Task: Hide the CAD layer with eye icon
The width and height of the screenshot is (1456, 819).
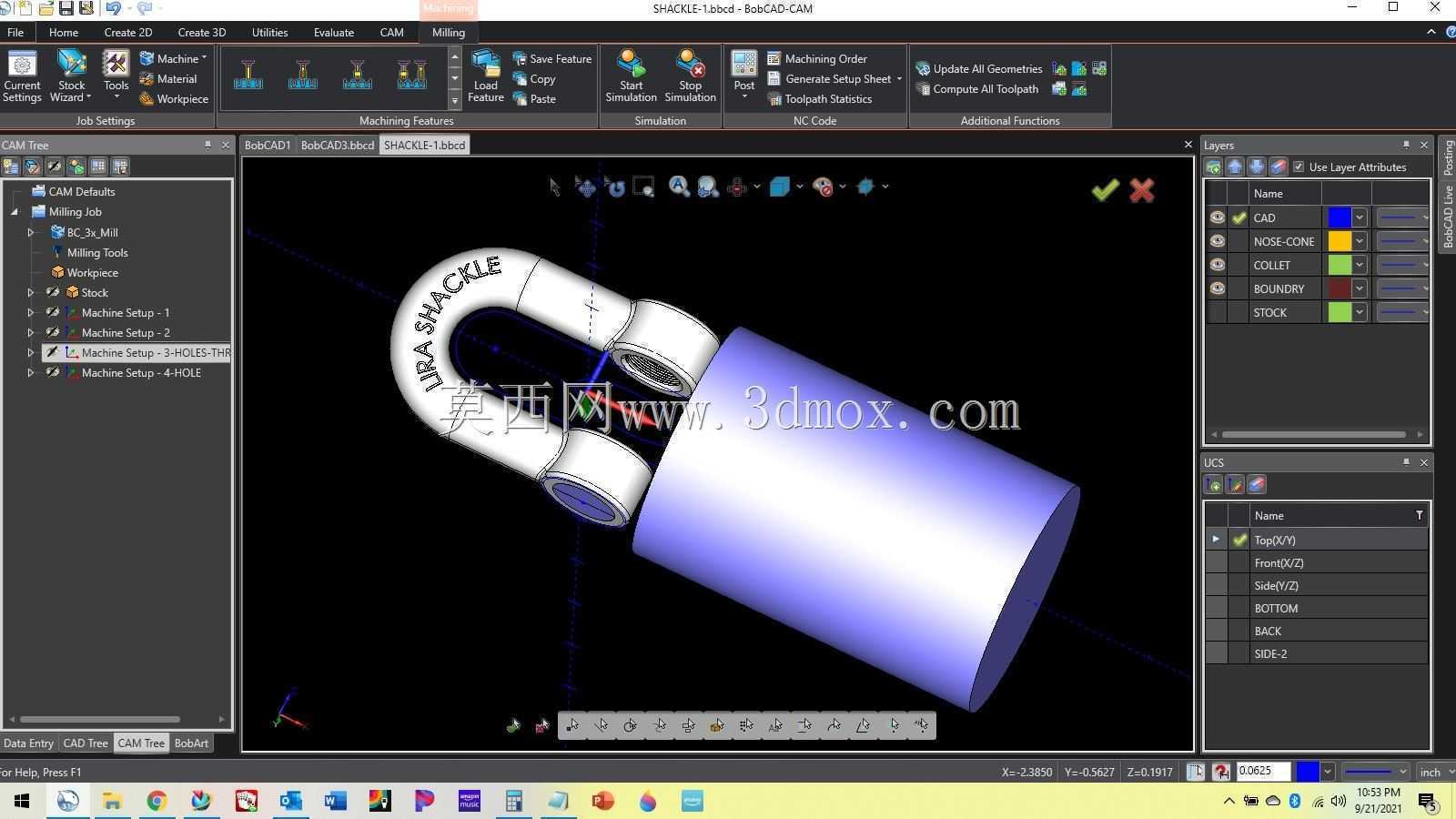Action: 1217,217
